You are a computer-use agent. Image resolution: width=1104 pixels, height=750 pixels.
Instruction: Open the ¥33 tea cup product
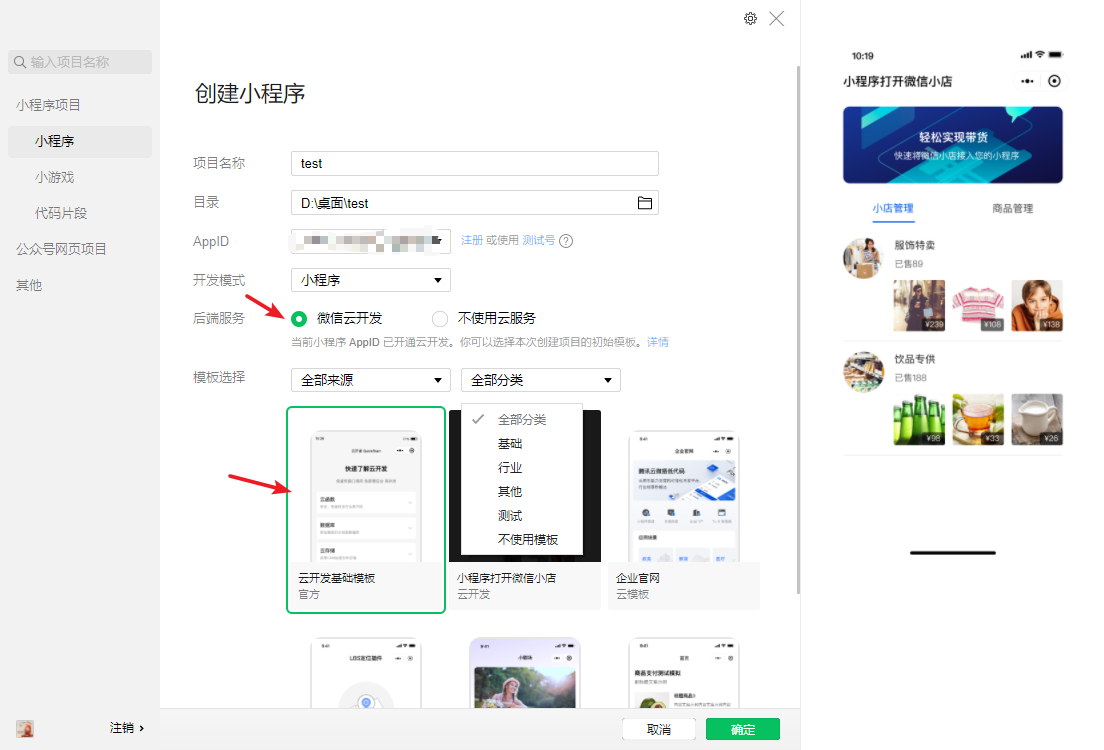[x=978, y=420]
